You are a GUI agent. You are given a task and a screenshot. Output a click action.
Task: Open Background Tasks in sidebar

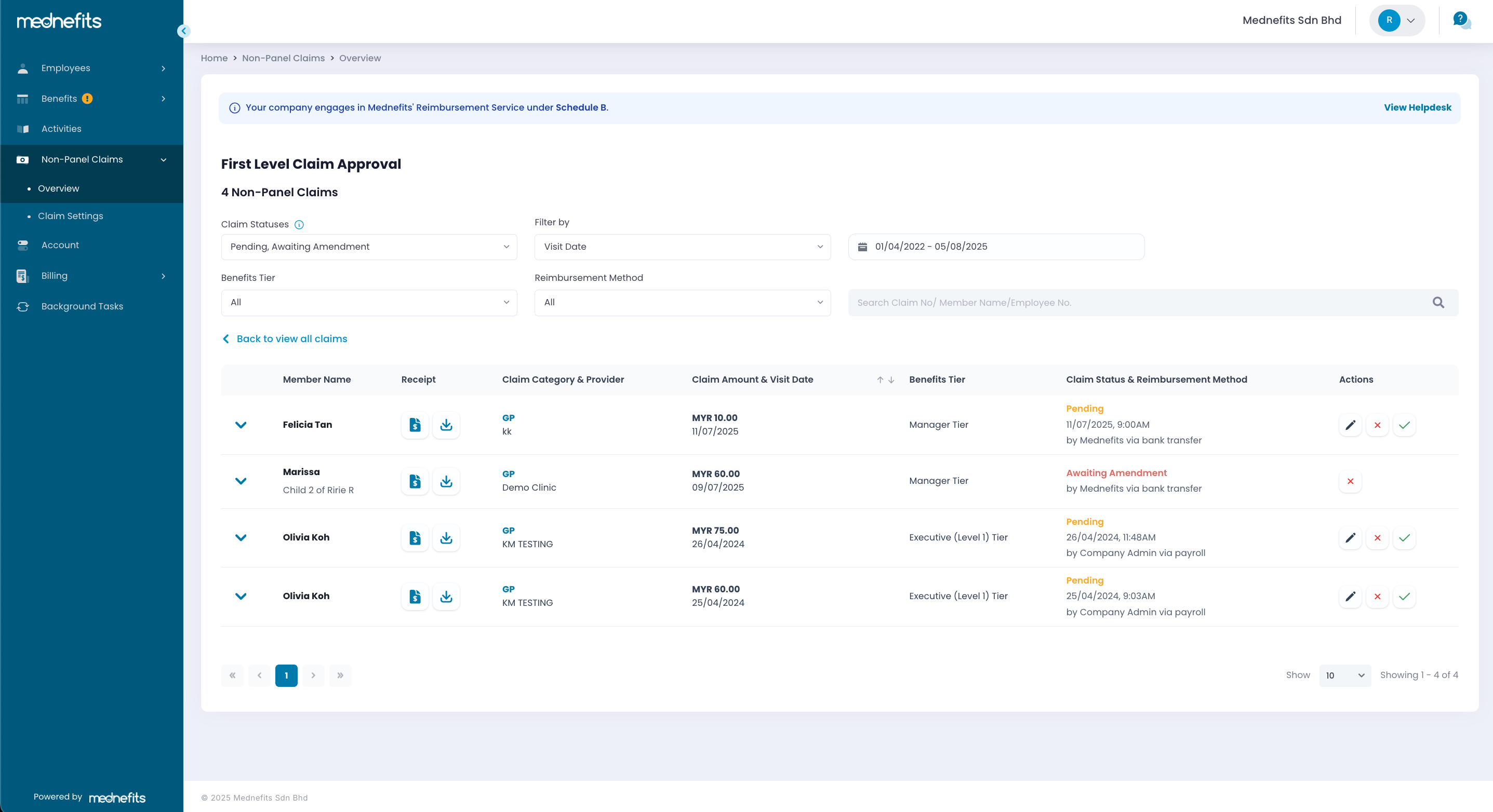click(91, 306)
